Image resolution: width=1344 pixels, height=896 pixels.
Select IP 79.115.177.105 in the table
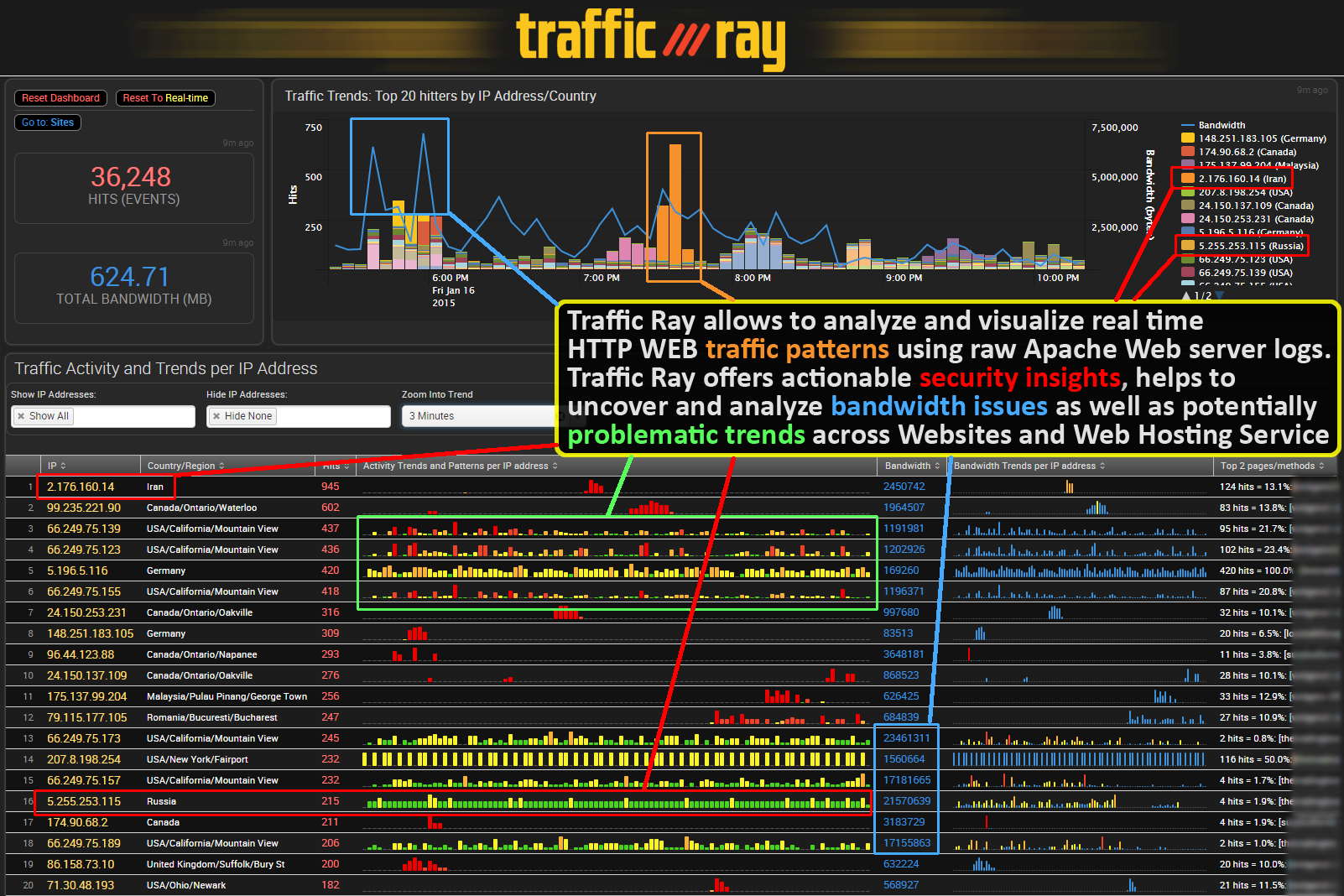pos(87,717)
